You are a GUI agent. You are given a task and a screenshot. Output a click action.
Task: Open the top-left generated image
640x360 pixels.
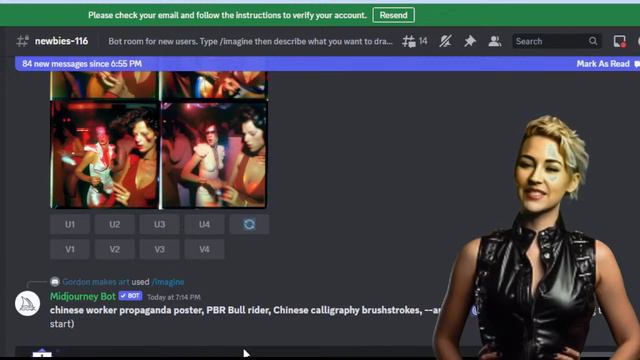[x=104, y=85]
